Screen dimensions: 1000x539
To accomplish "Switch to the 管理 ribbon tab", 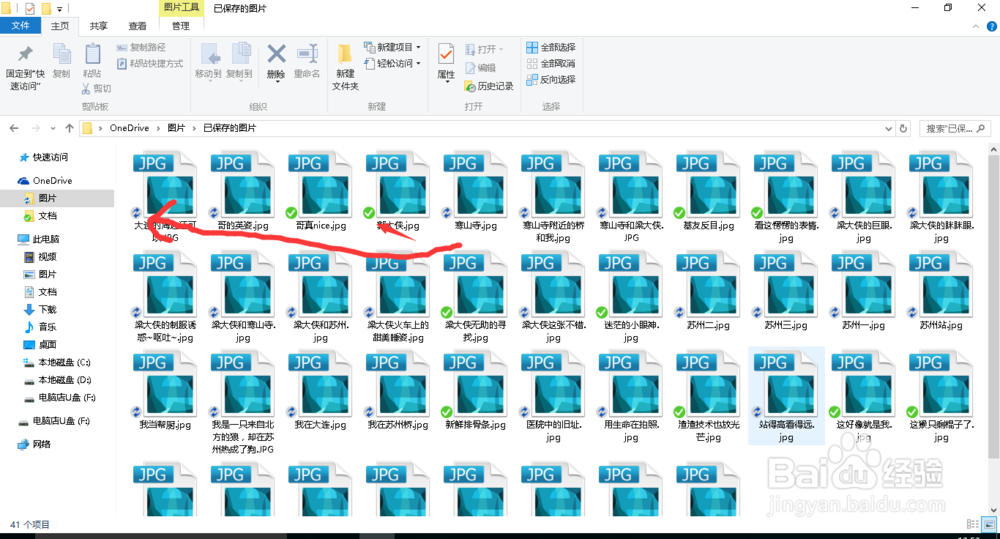I will (x=181, y=26).
